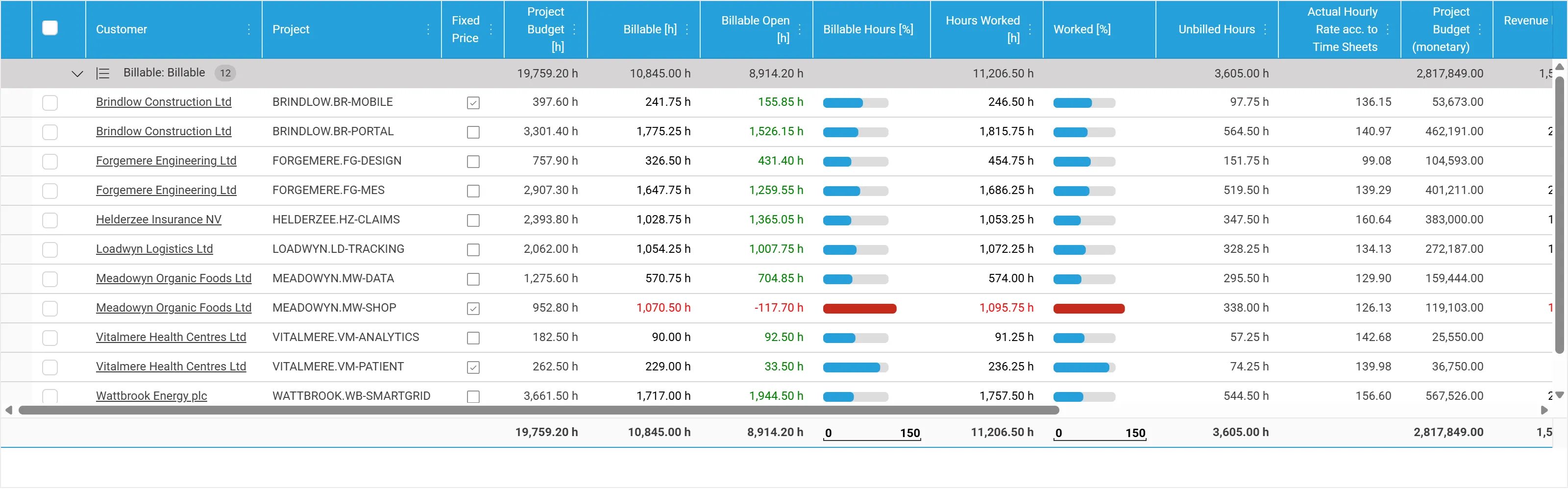Uncheck Fixed Price for VITALMERE.VM-PATIENT
Screen dimensions: 1568x489
click(473, 367)
